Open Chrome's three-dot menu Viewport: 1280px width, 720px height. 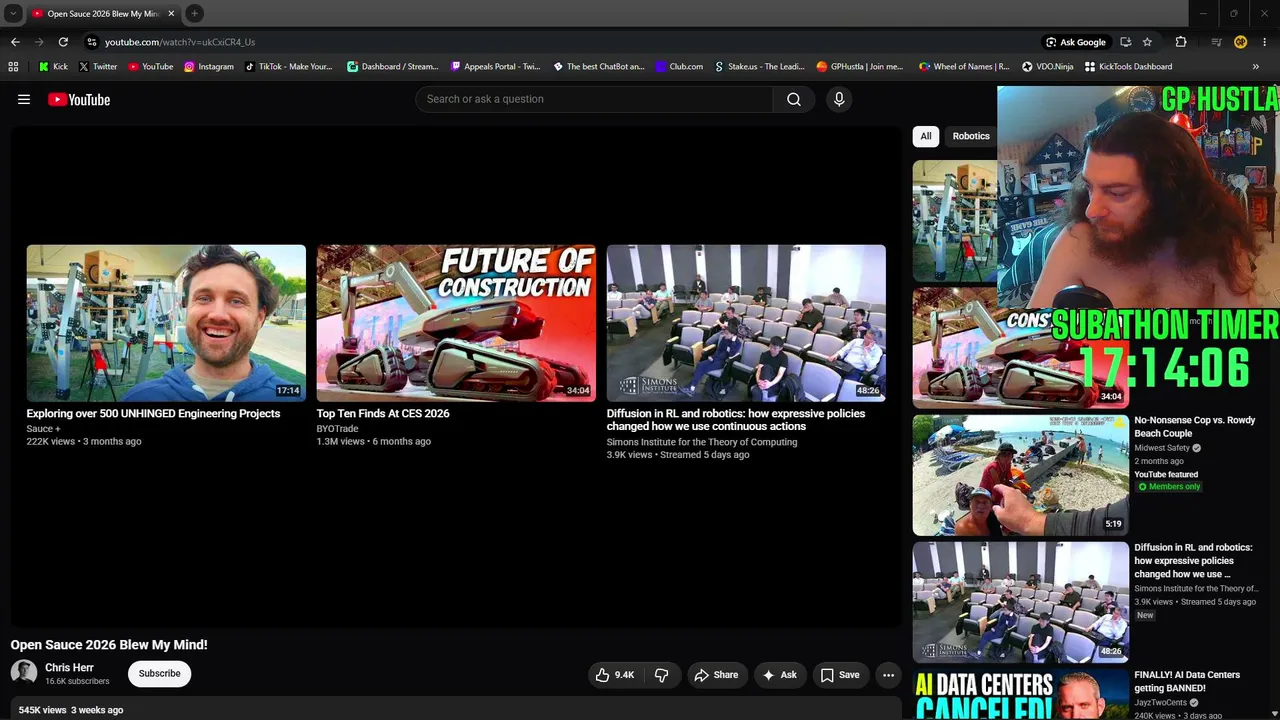(x=1265, y=42)
